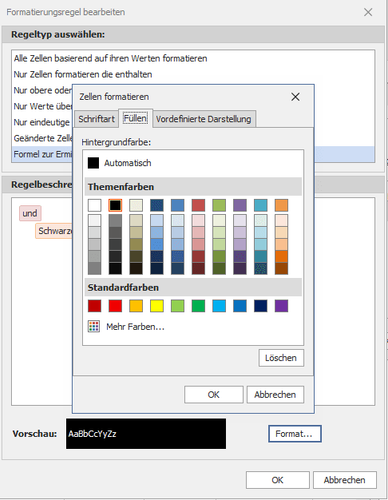The width and height of the screenshot is (388, 500).
Task: Select the darkest green shade in the bottom row
Action: click(219, 268)
